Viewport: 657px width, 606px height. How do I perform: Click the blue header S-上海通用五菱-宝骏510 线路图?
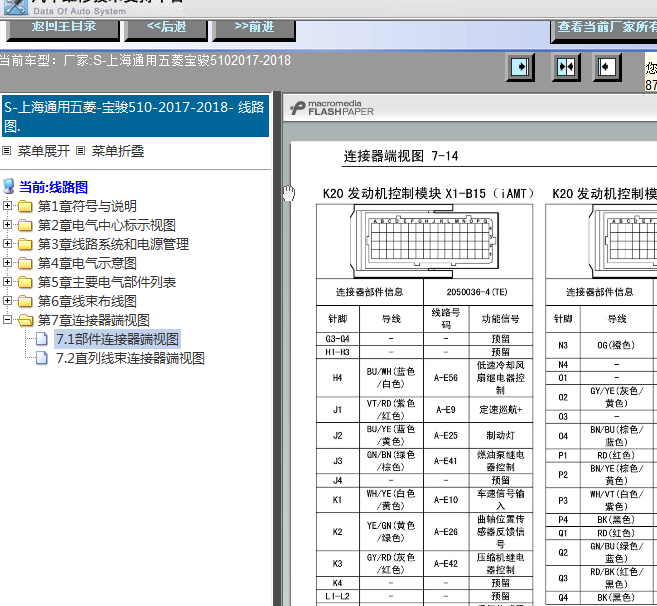click(x=135, y=116)
